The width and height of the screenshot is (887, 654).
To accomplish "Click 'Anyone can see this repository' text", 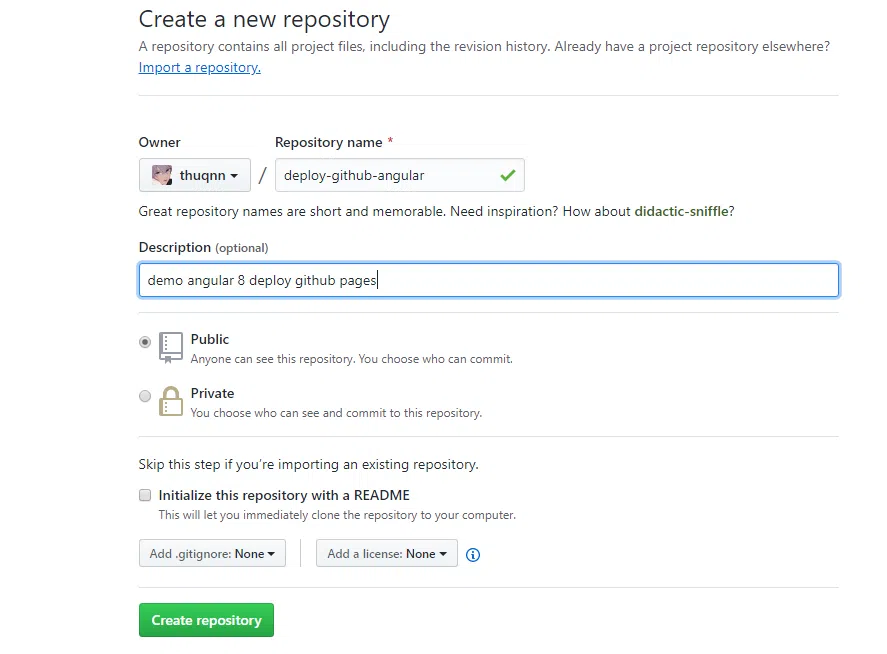I will 352,359.
